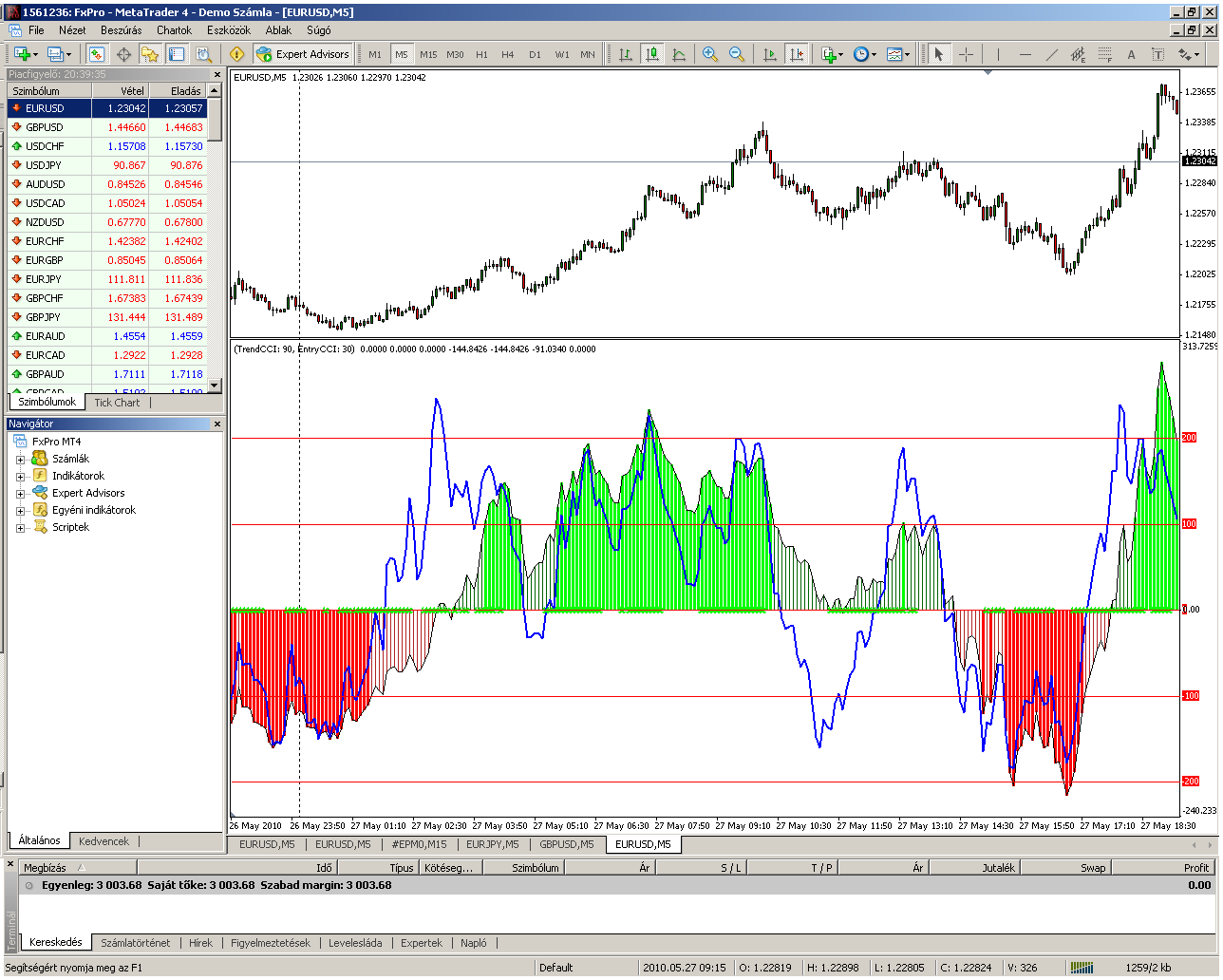
Task: Select the MN monthly timeframe
Action: 588,54
